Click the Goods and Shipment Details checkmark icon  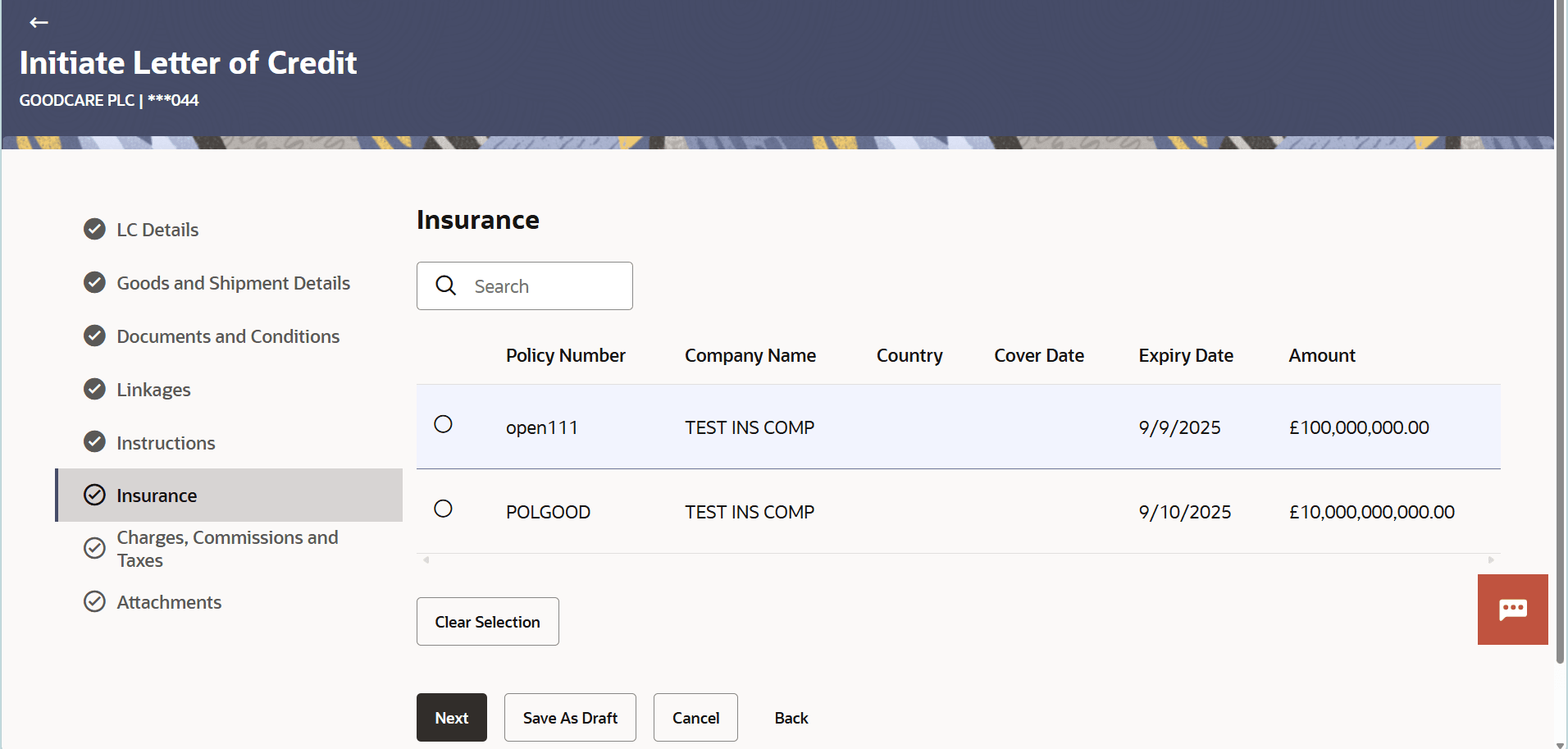[95, 282]
